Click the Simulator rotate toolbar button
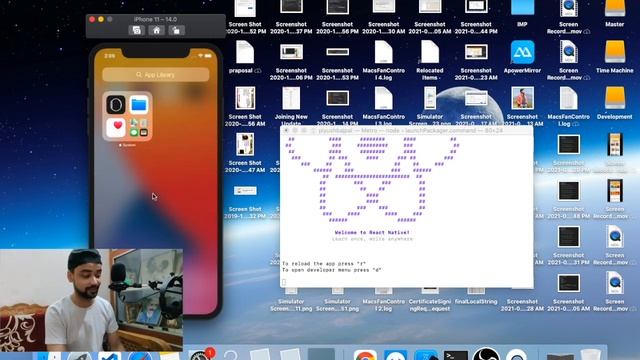The width and height of the screenshot is (640, 360). point(176,30)
